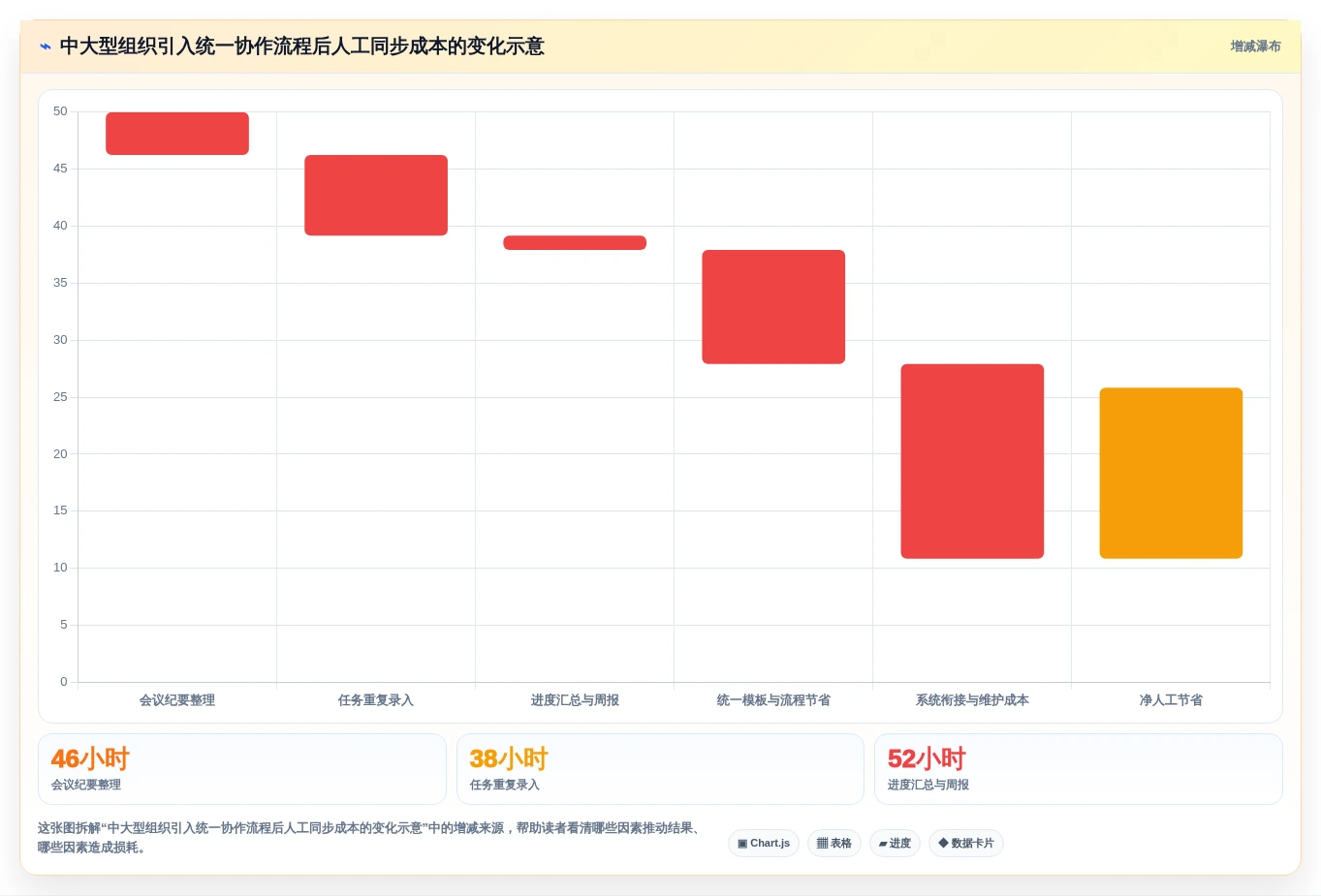Screen dimensions: 1321x896
Task: Click the lightning icon beside the chart title
Action: (x=45, y=46)
